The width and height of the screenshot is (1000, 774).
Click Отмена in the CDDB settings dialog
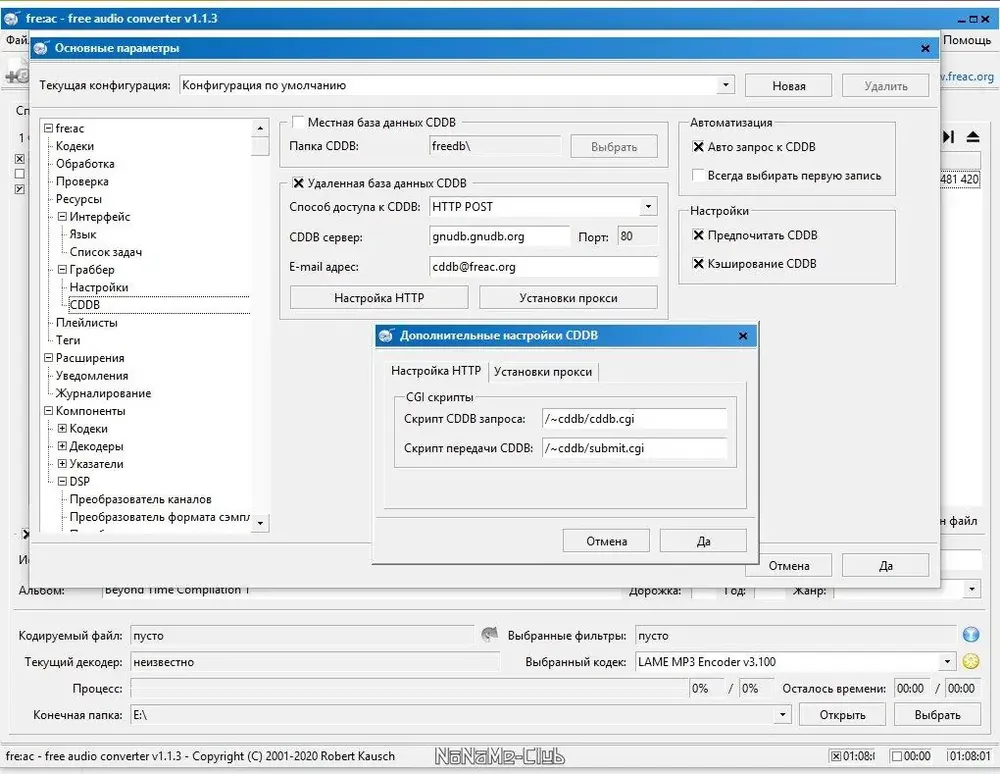(606, 541)
